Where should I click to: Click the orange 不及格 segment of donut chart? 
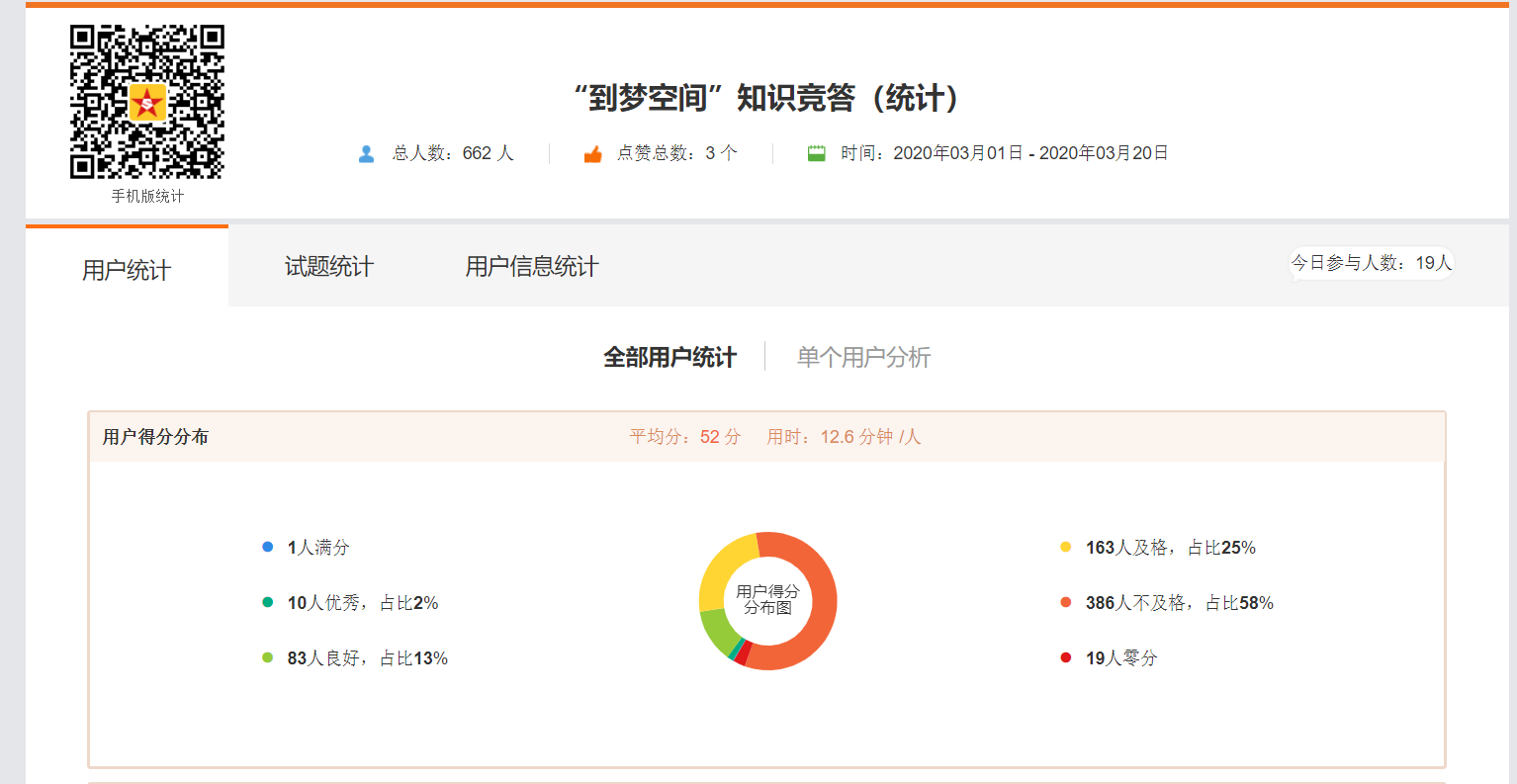point(822,613)
